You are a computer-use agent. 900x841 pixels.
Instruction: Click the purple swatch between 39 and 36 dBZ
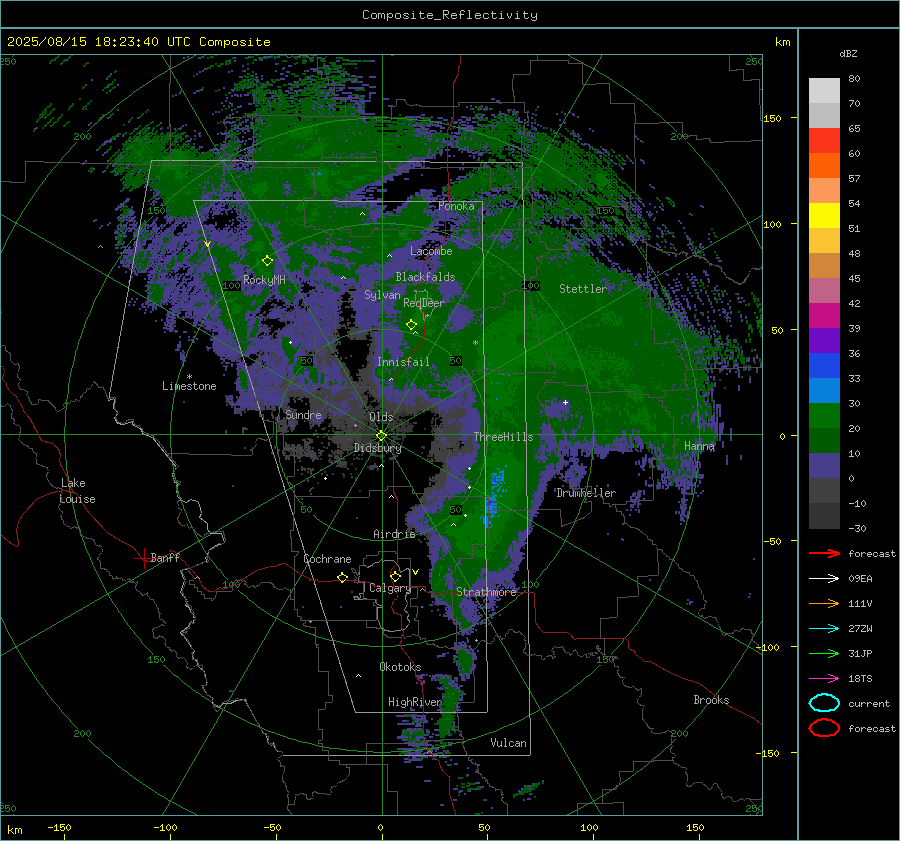(824, 340)
